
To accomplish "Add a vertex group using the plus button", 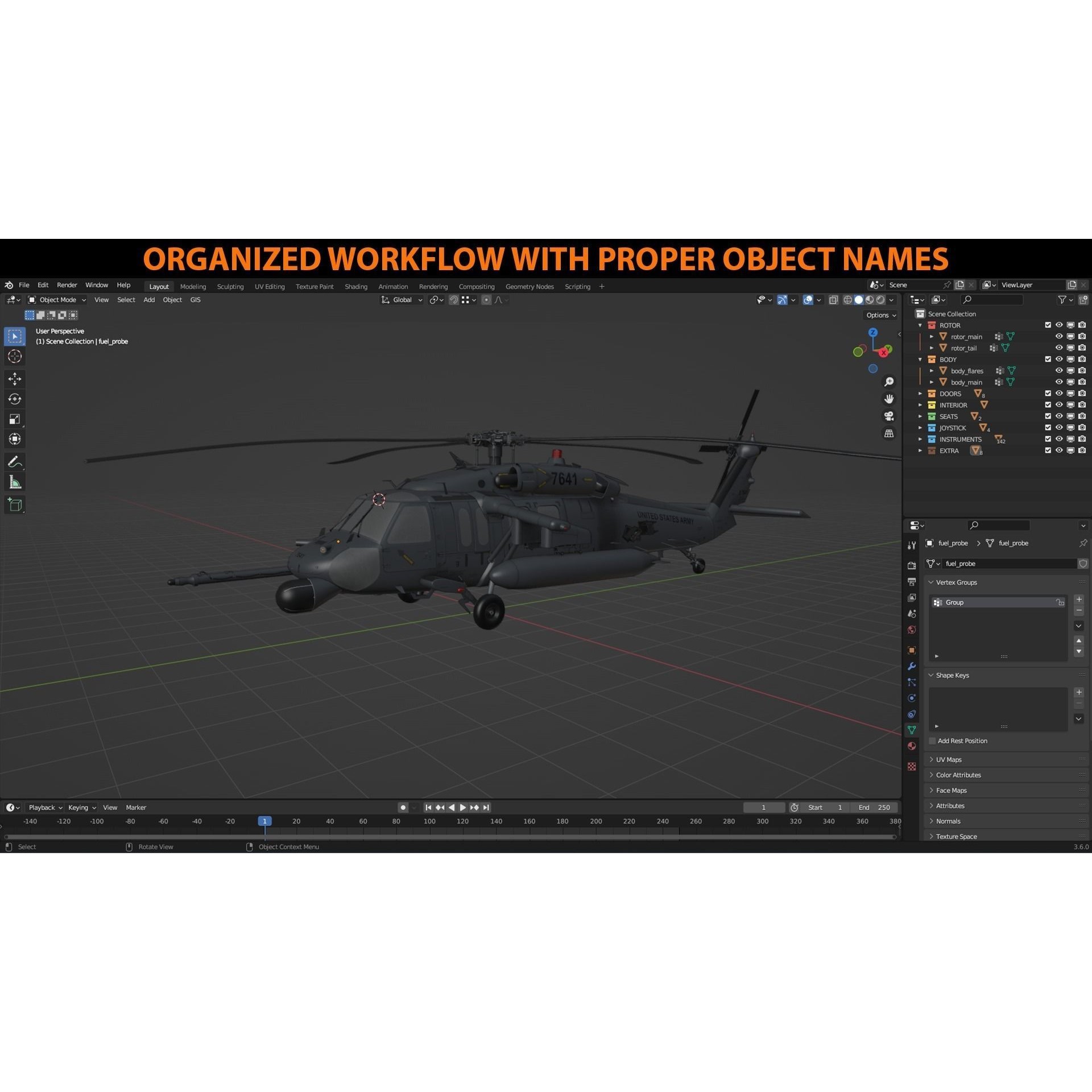I will coord(1079,599).
